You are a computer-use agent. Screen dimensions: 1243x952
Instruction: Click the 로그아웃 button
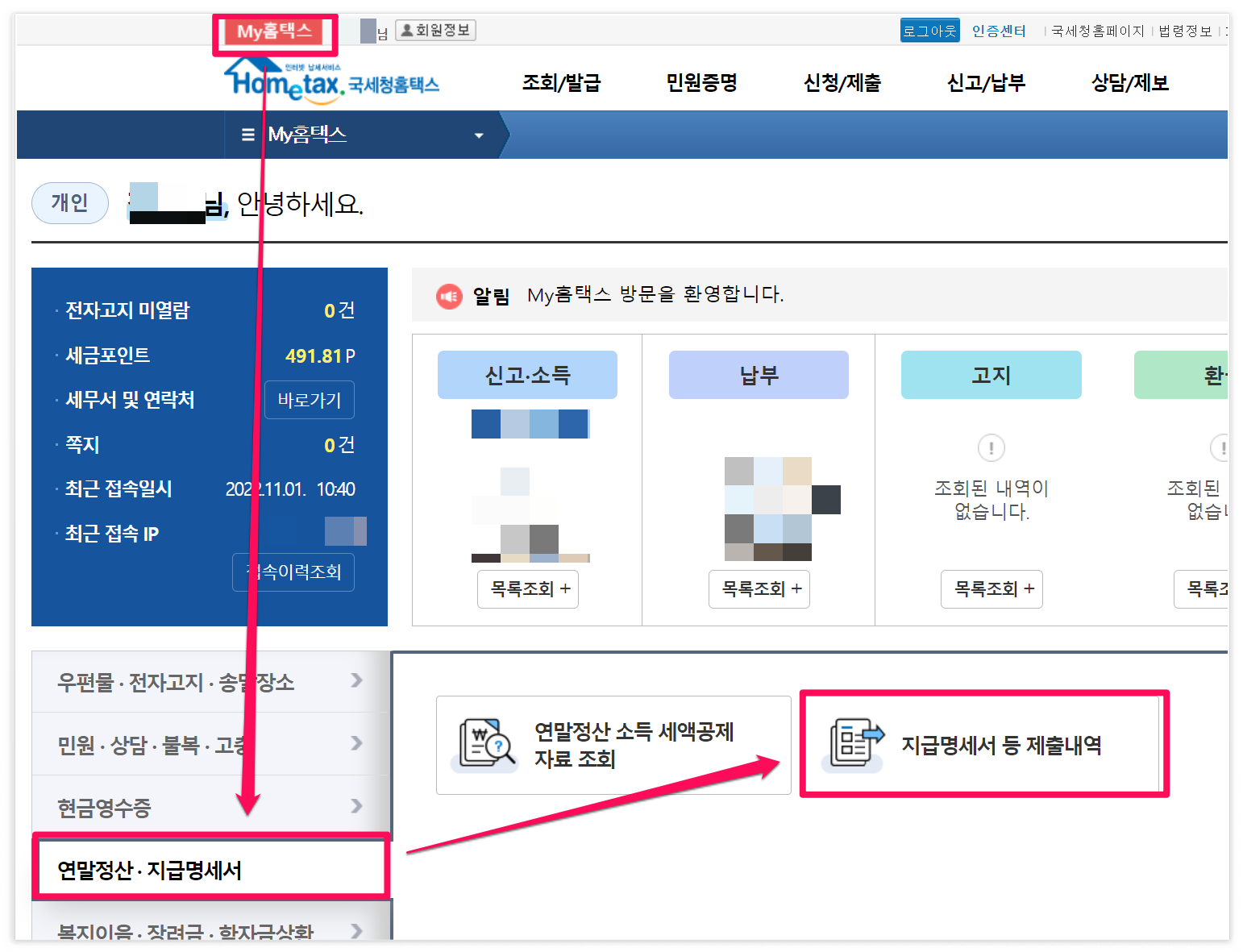pos(929,31)
